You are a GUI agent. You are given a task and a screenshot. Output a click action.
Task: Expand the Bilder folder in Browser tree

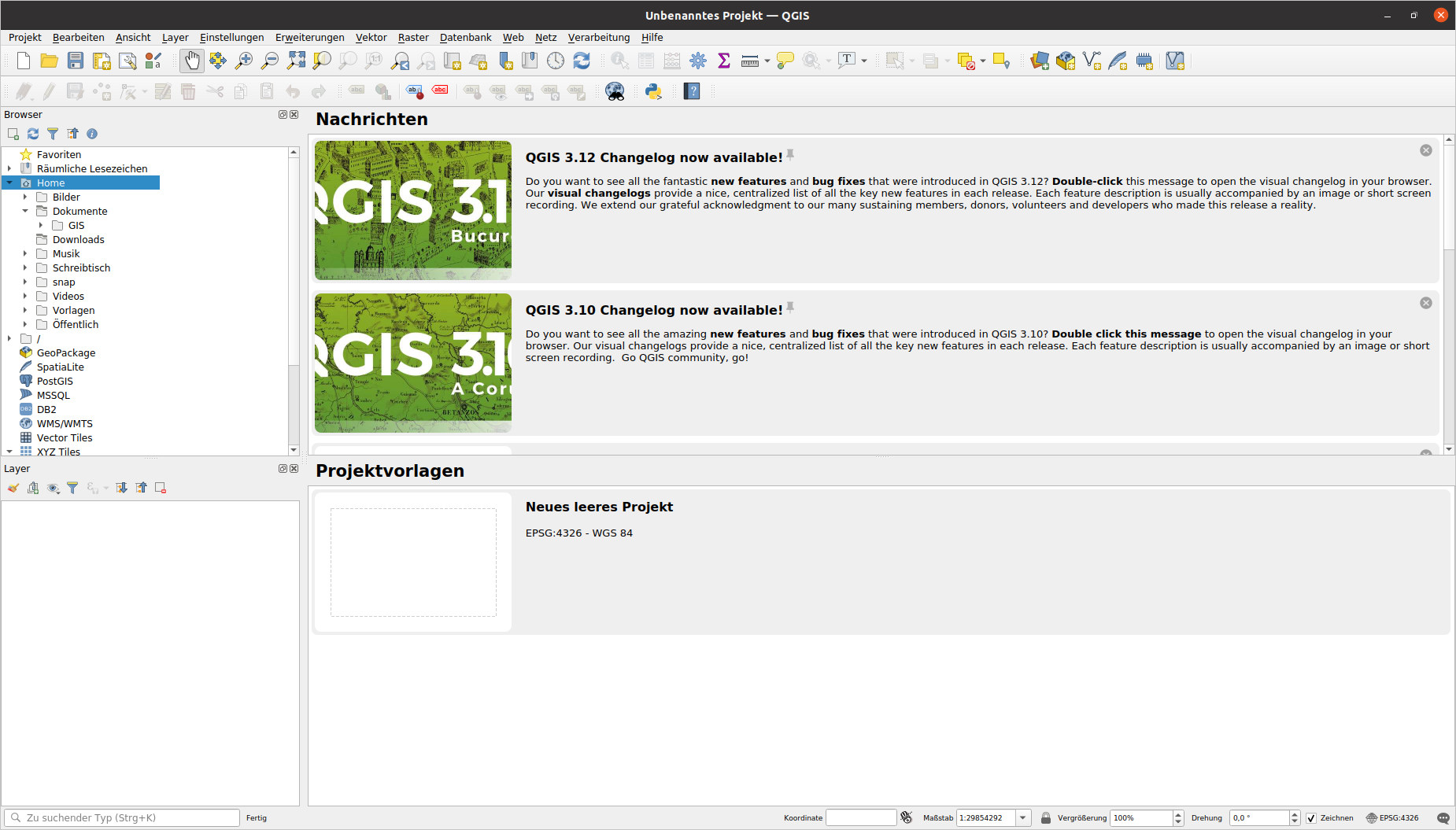coord(25,197)
